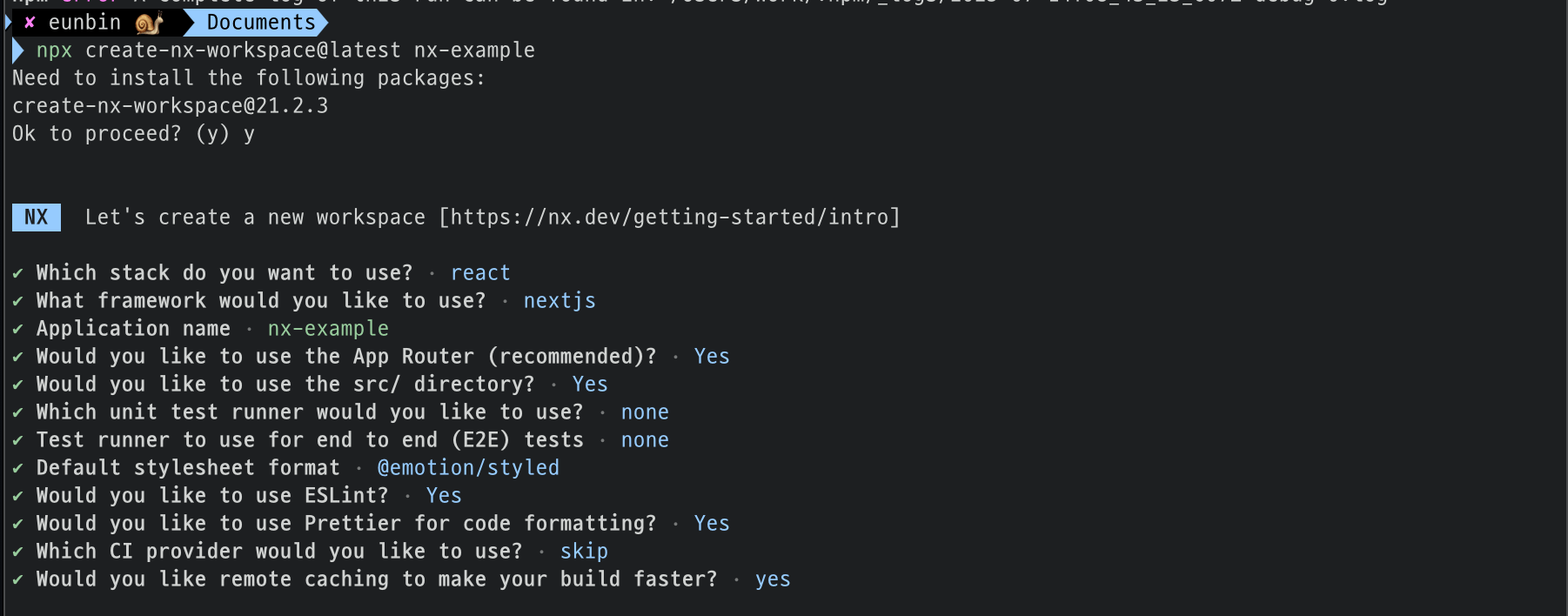Click the prompt arrow before npx command
The width and height of the screenshot is (1568, 616).
point(17,50)
